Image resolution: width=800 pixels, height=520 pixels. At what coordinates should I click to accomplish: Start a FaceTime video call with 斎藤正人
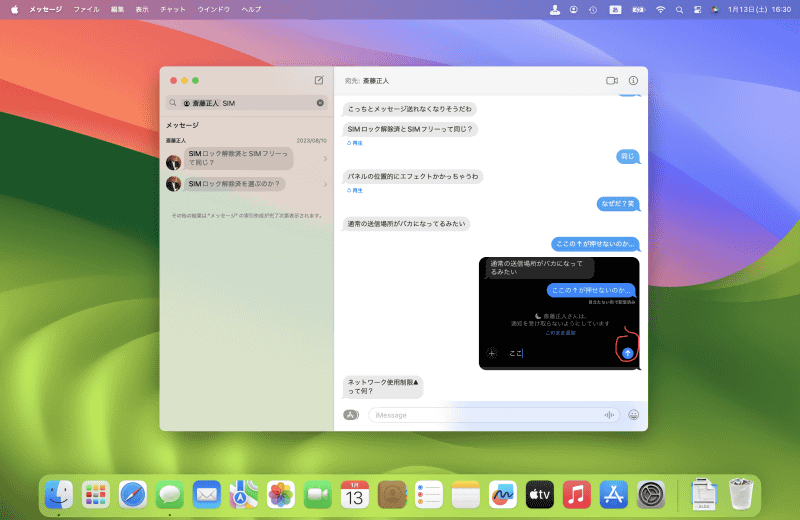point(612,81)
